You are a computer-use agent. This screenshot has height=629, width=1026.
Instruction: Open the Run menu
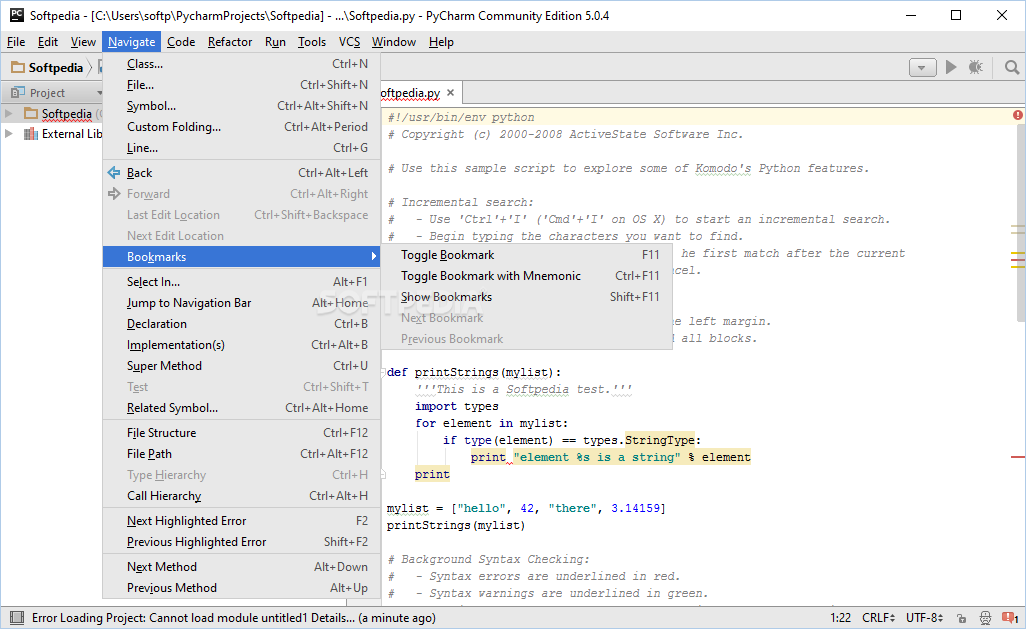[275, 42]
